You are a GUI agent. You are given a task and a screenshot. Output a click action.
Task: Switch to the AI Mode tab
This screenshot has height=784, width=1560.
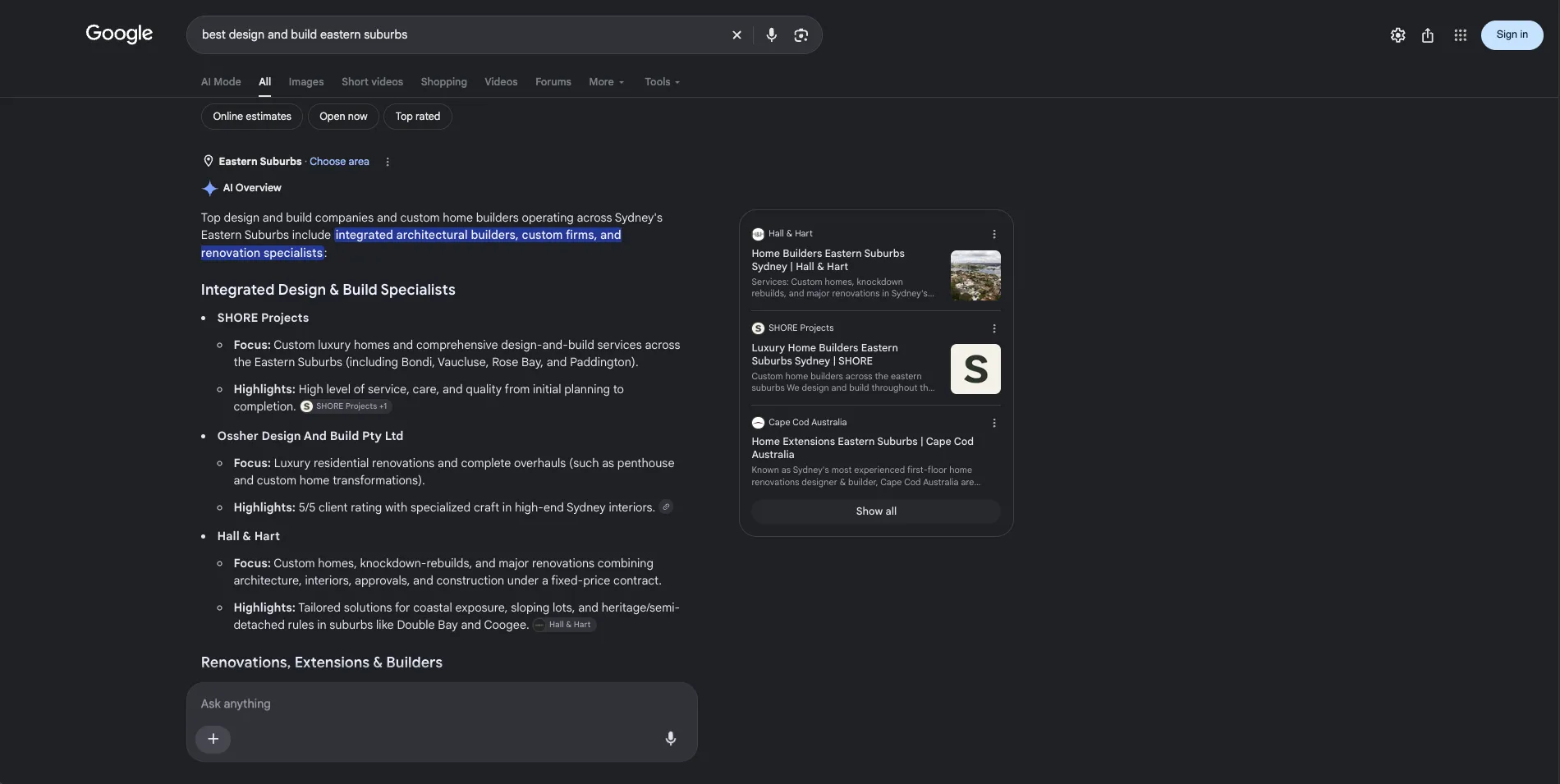click(x=221, y=82)
